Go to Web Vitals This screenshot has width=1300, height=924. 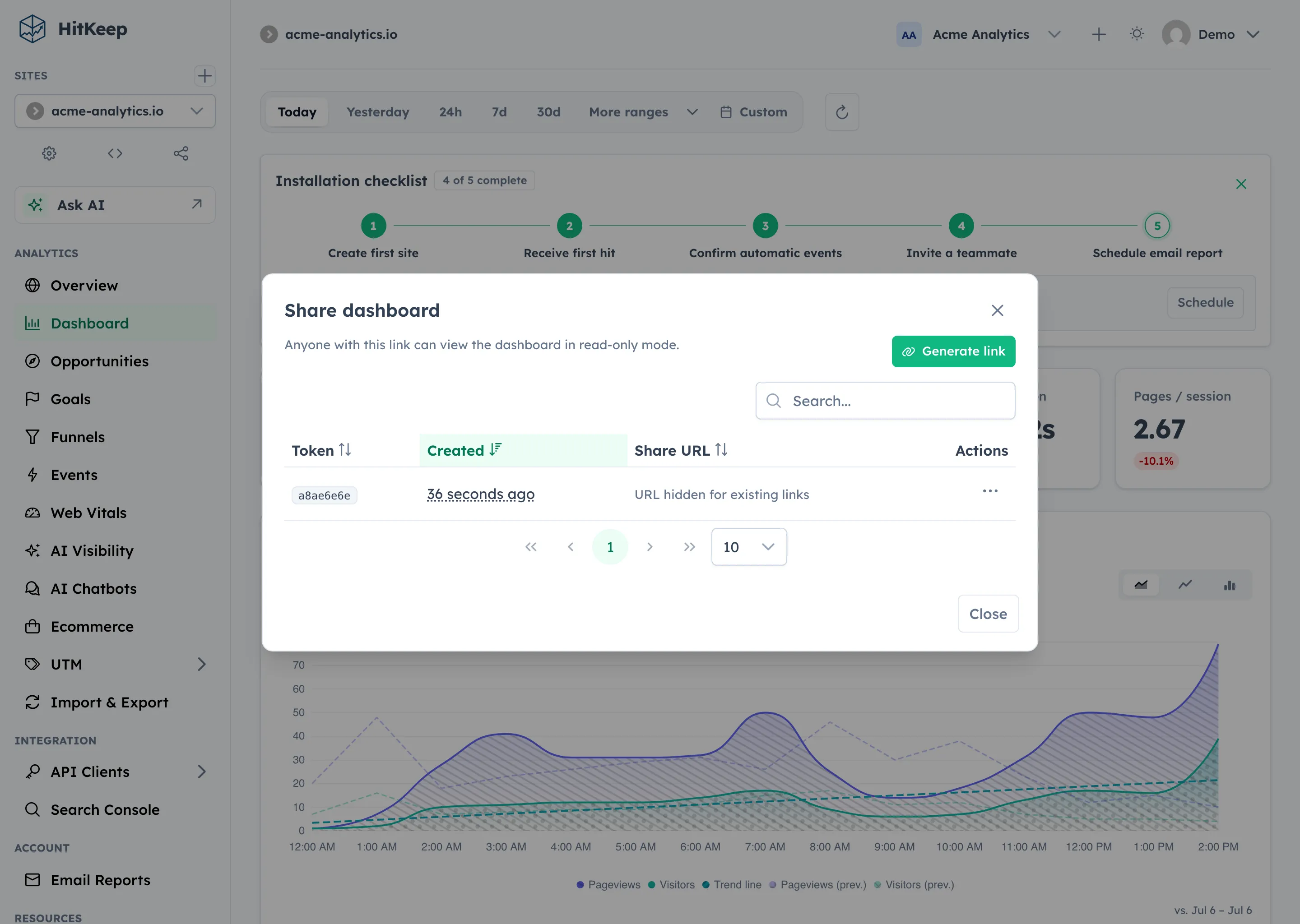tap(115, 513)
